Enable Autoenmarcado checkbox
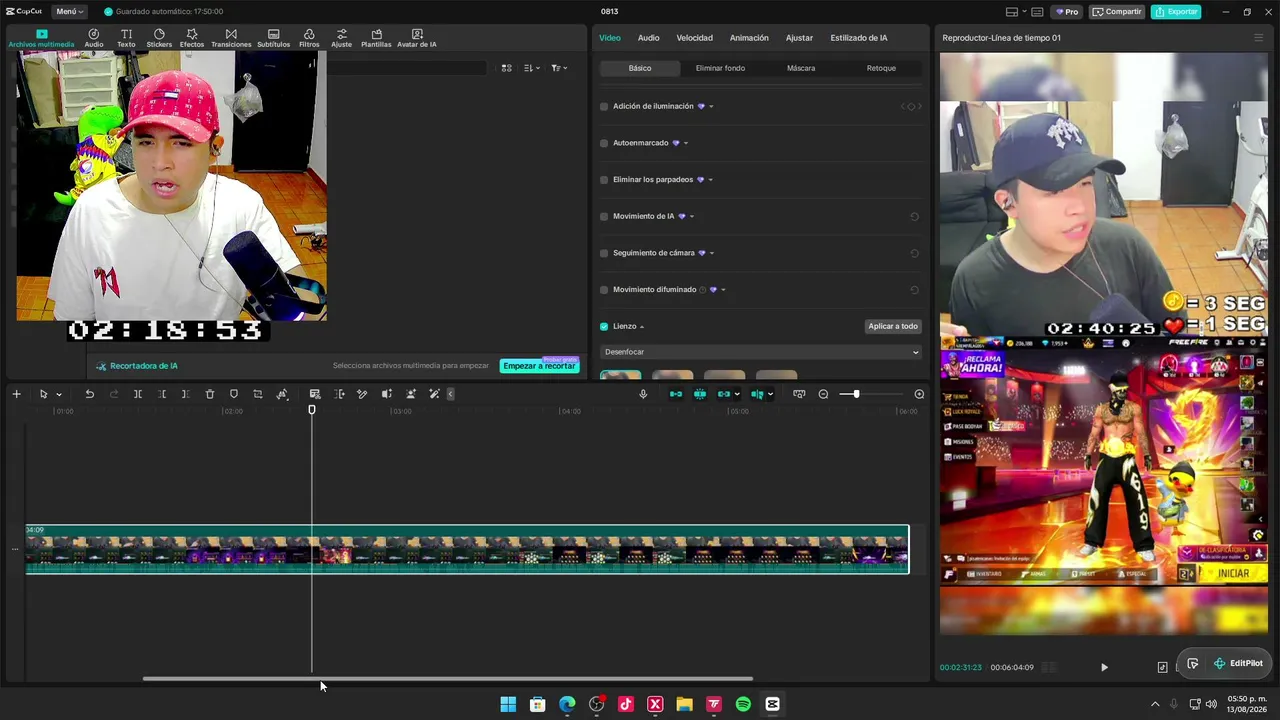This screenshot has width=1280, height=720. (604, 143)
